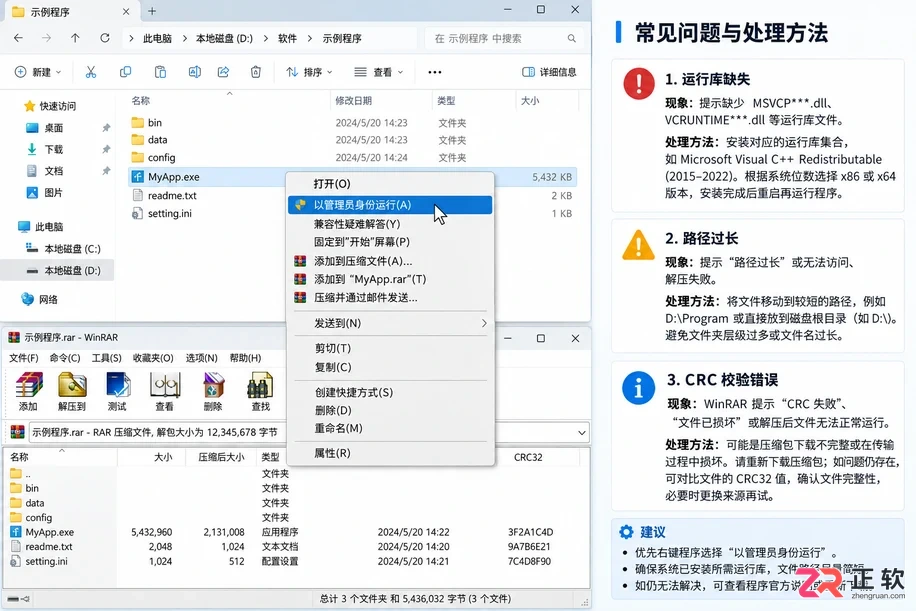The height and width of the screenshot is (611, 916).
Task: Open the 新建 (New) dropdown
Action: [37, 72]
